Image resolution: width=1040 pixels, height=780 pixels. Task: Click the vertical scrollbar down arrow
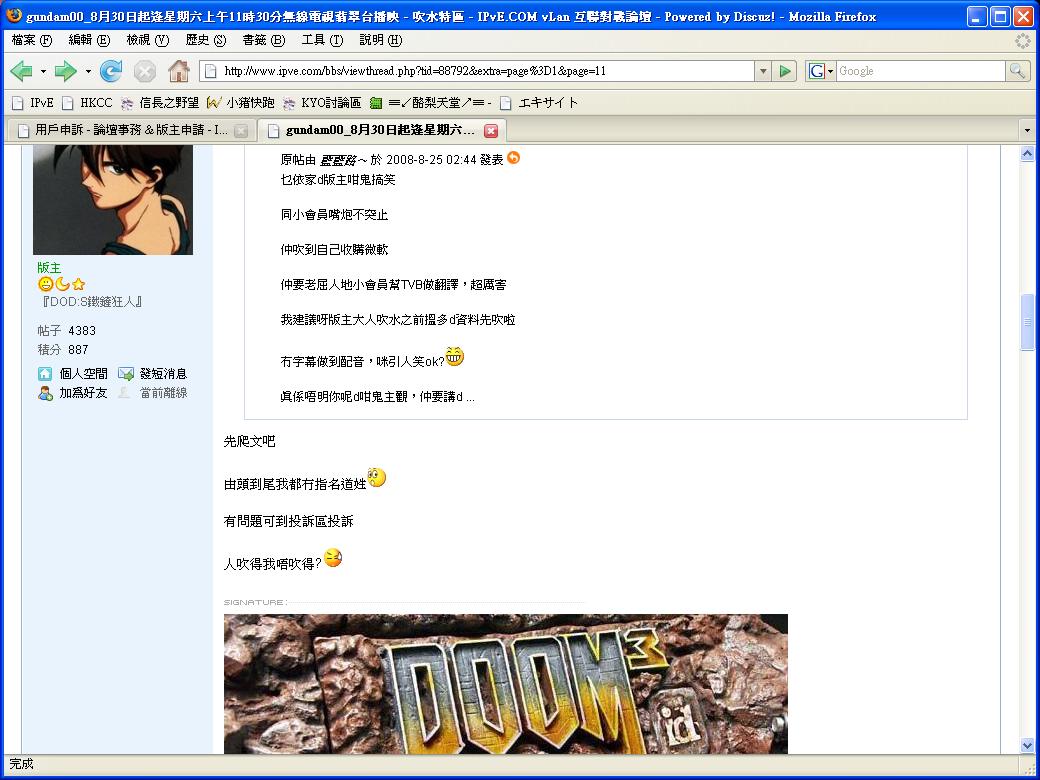pyautogui.click(x=1027, y=745)
